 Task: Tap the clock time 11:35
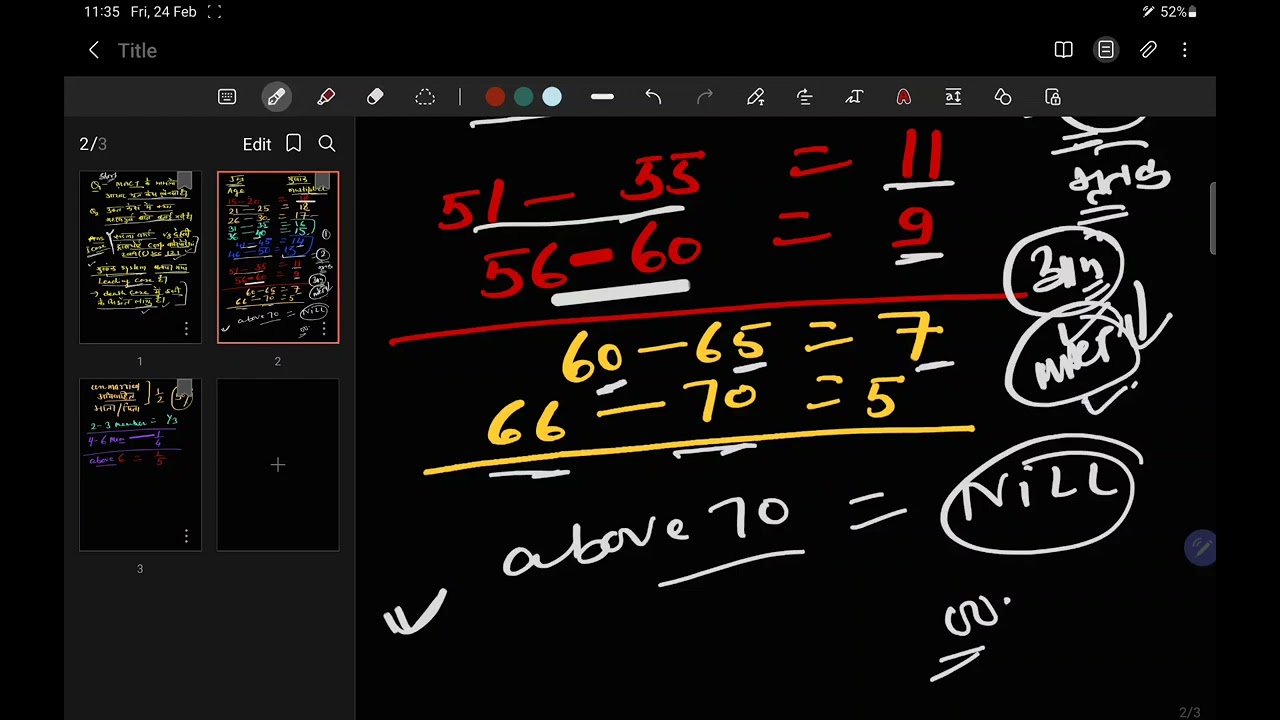(x=102, y=12)
